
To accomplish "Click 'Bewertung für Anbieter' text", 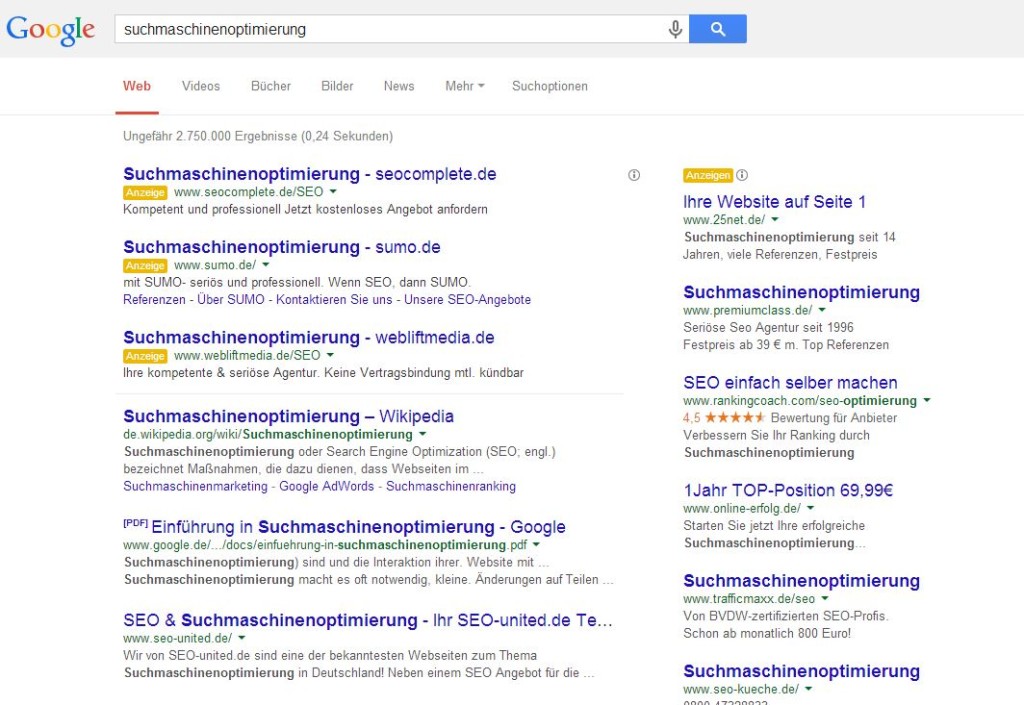I will point(834,418).
